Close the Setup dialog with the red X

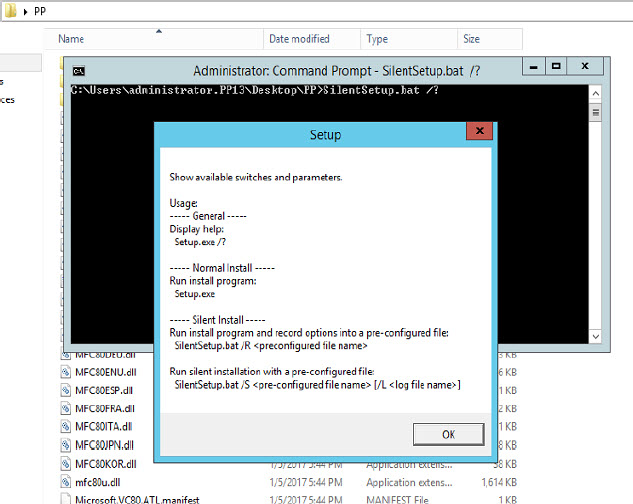click(479, 133)
